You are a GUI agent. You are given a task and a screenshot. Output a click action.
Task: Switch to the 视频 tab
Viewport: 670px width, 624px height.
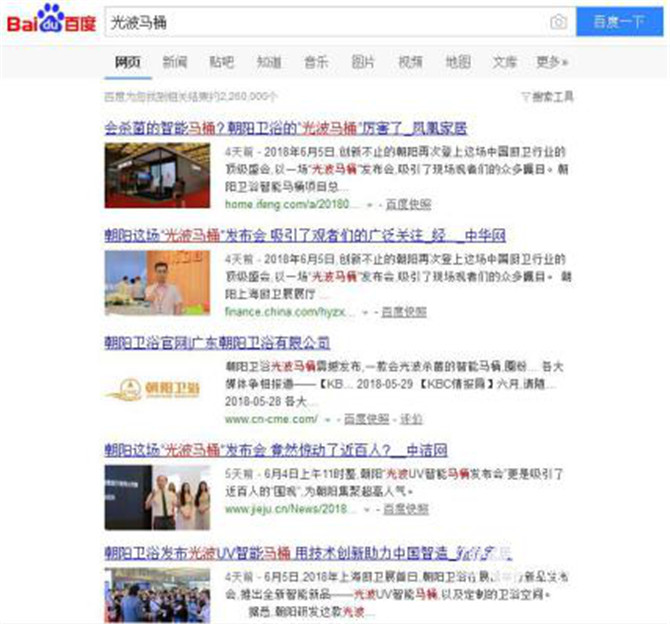[410, 62]
